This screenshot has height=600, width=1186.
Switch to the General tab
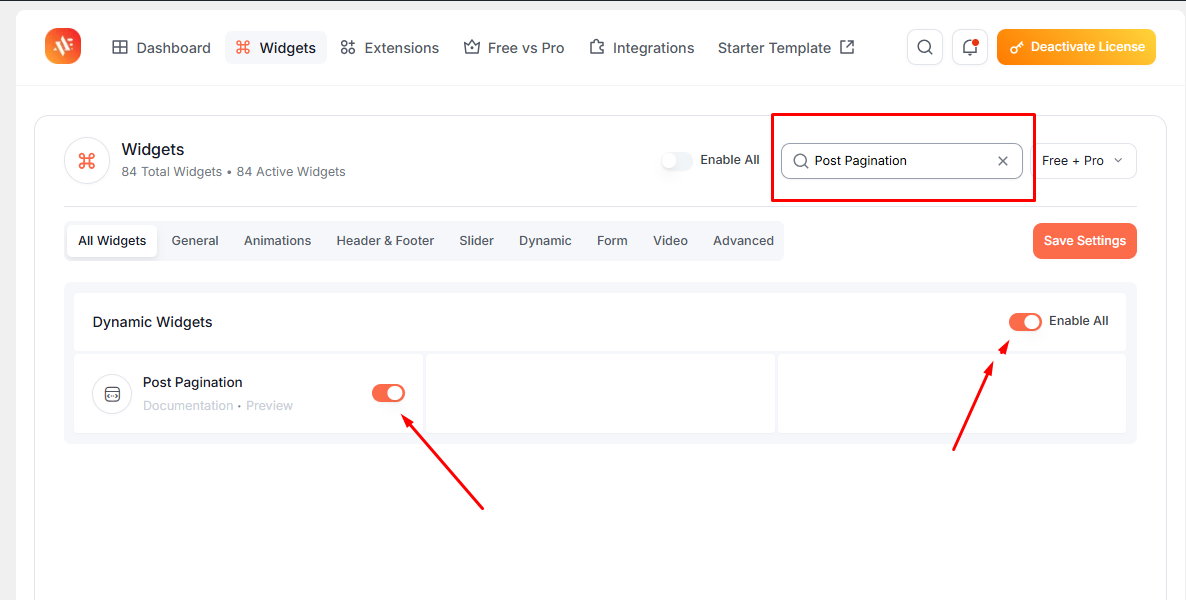195,241
